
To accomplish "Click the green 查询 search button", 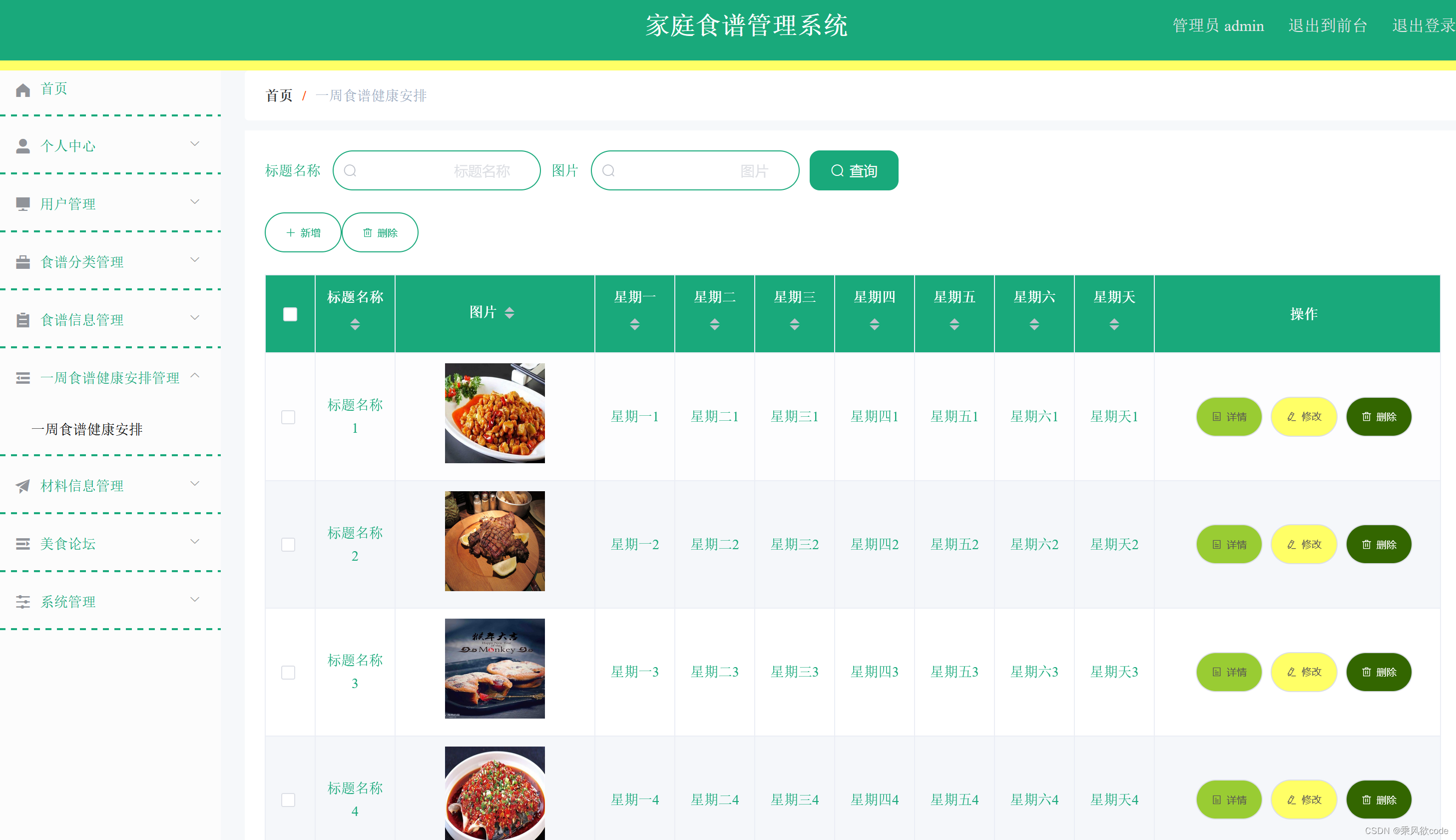I will click(854, 170).
